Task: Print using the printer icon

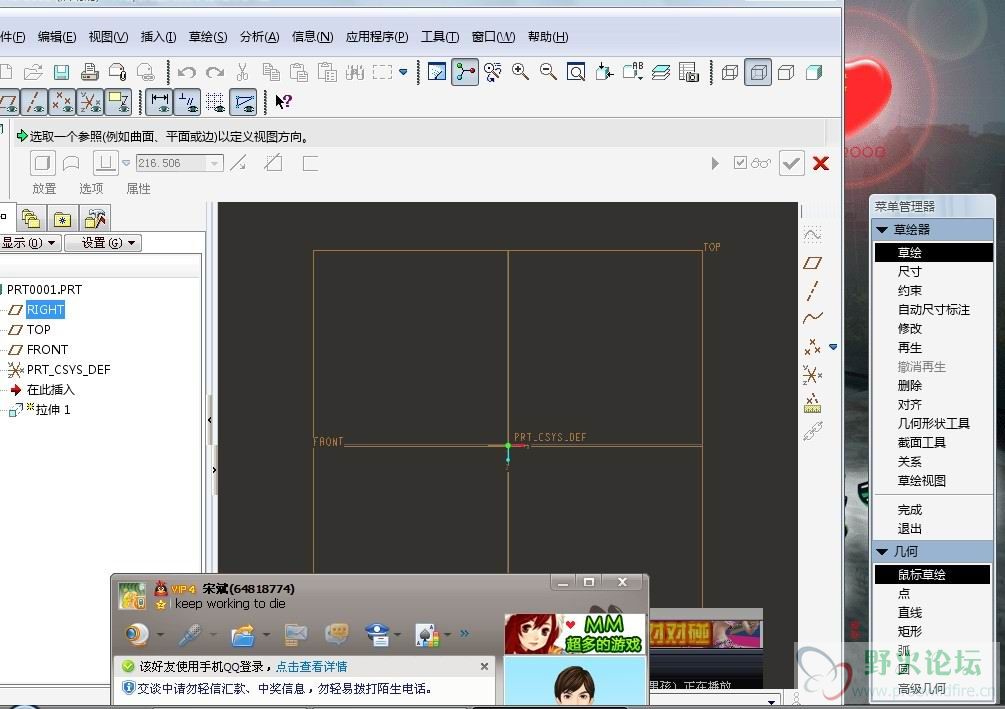Action: point(89,72)
